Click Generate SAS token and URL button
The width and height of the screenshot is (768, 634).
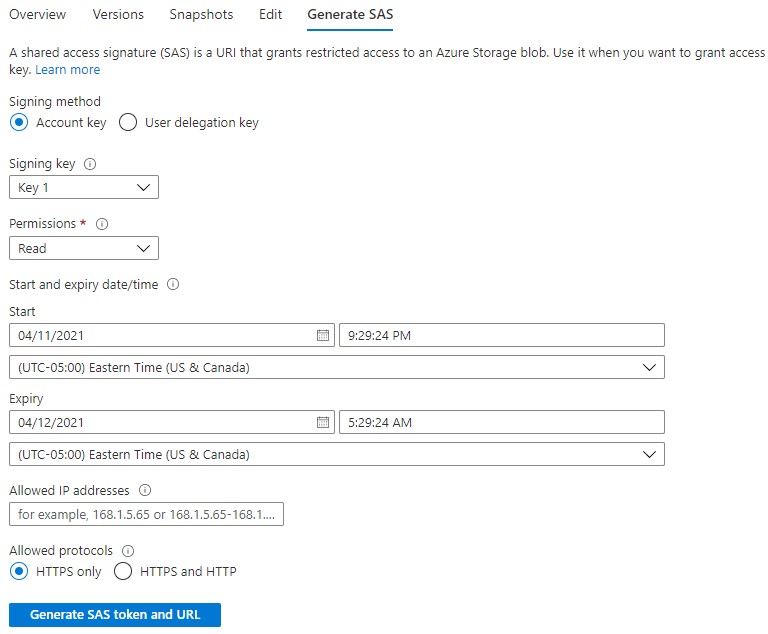[115, 614]
